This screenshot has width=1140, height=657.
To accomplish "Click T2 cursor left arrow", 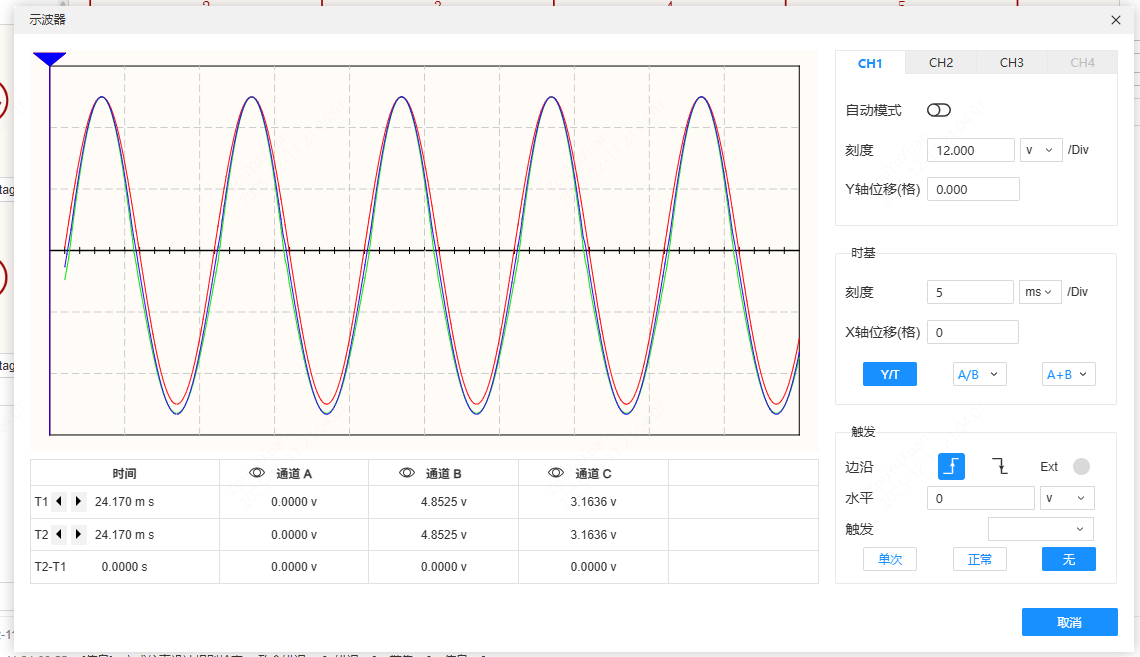I will (x=59, y=535).
